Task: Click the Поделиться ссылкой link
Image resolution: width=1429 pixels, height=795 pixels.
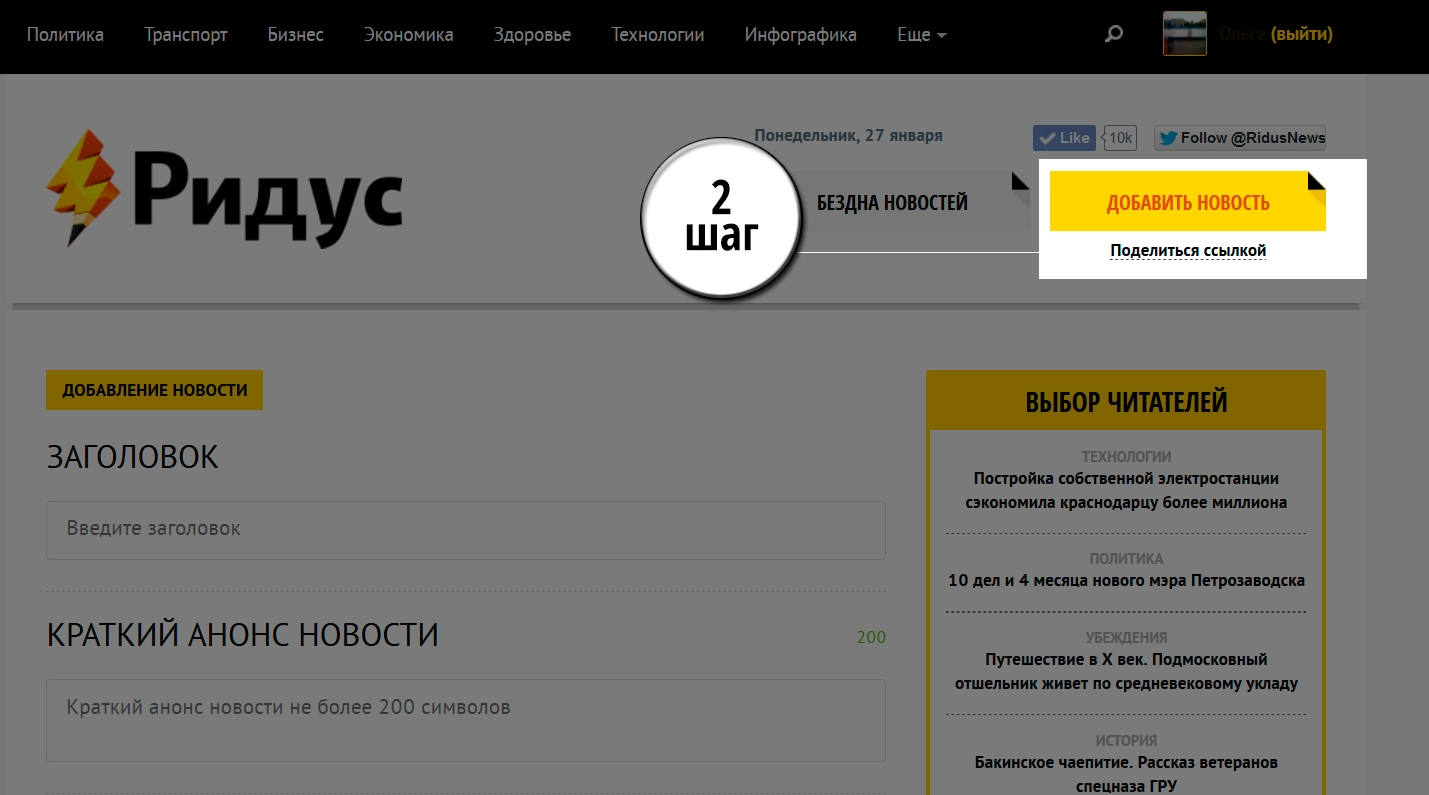Action: (1188, 250)
